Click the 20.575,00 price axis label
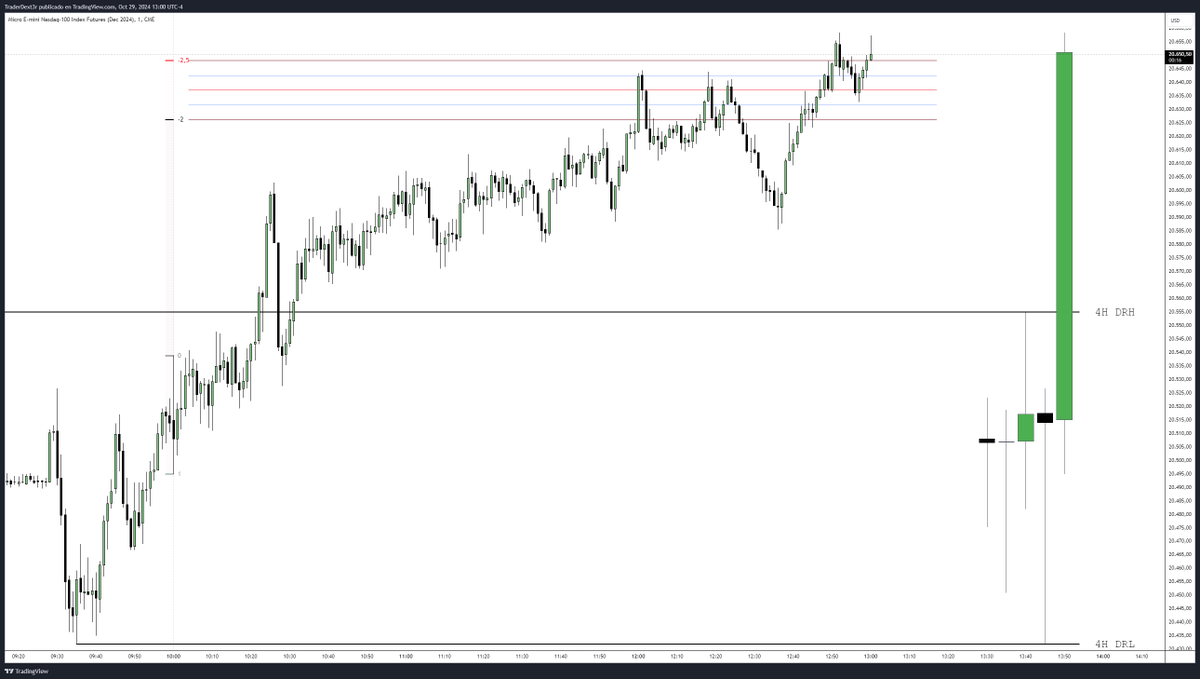This screenshot has height=679, width=1200. tap(1178, 258)
